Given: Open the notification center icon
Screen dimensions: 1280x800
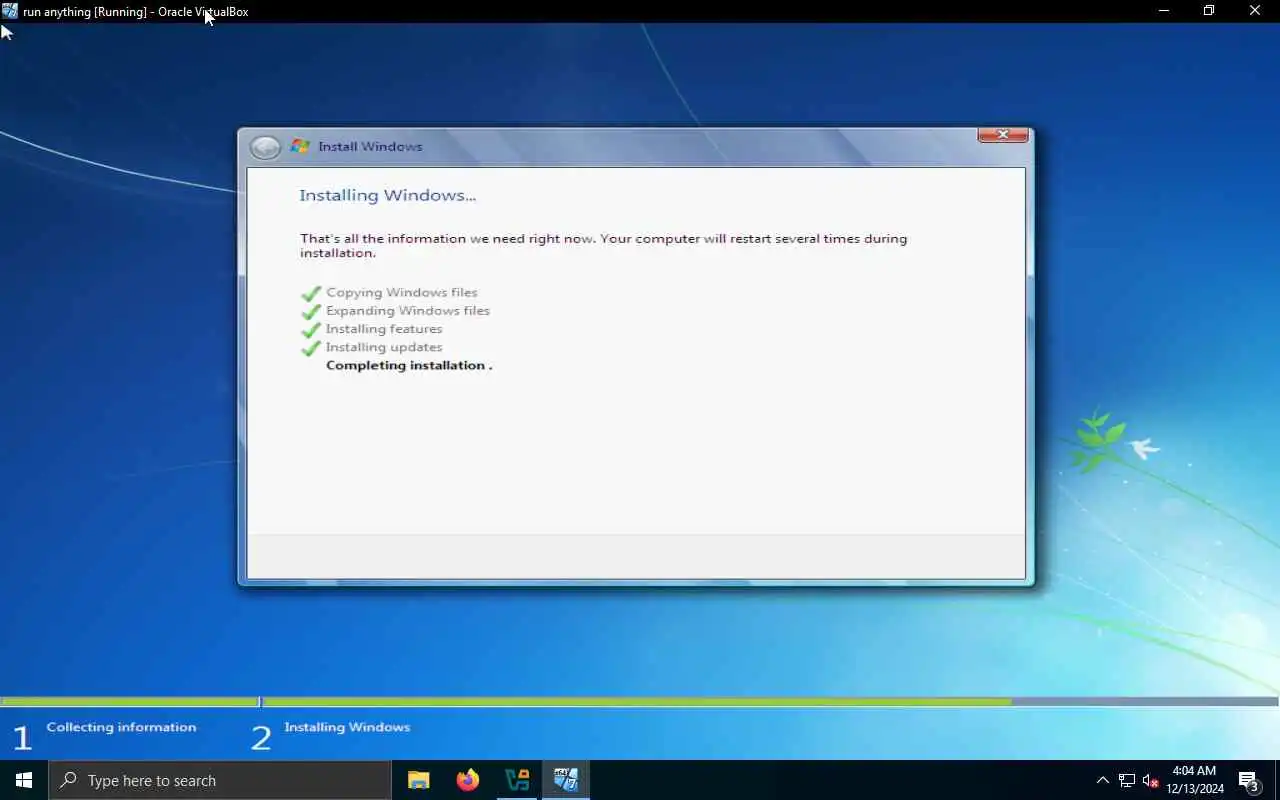Looking at the screenshot, I should coord(1248,780).
